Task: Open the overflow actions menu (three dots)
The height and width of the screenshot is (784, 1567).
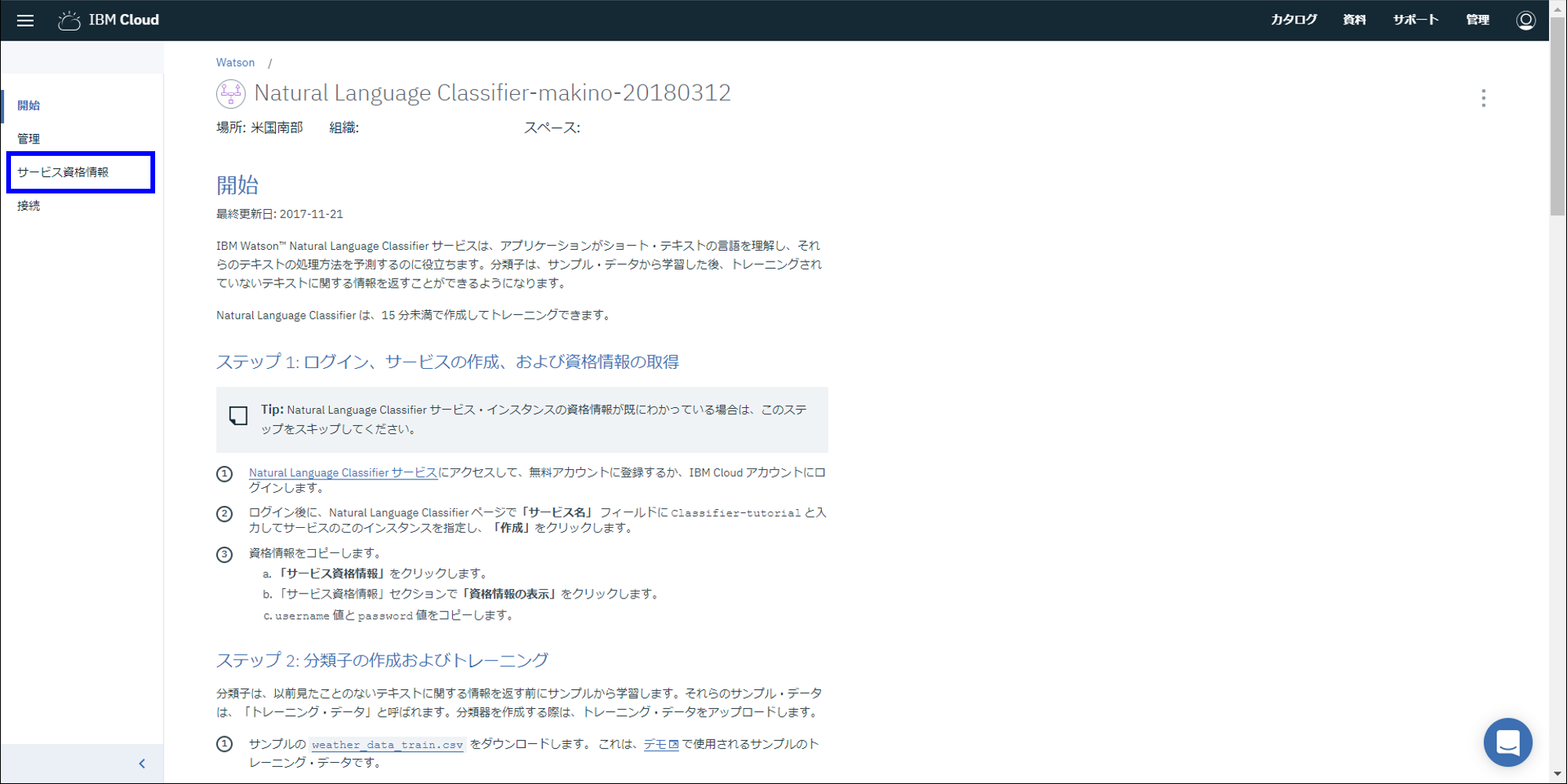Action: click(1483, 99)
